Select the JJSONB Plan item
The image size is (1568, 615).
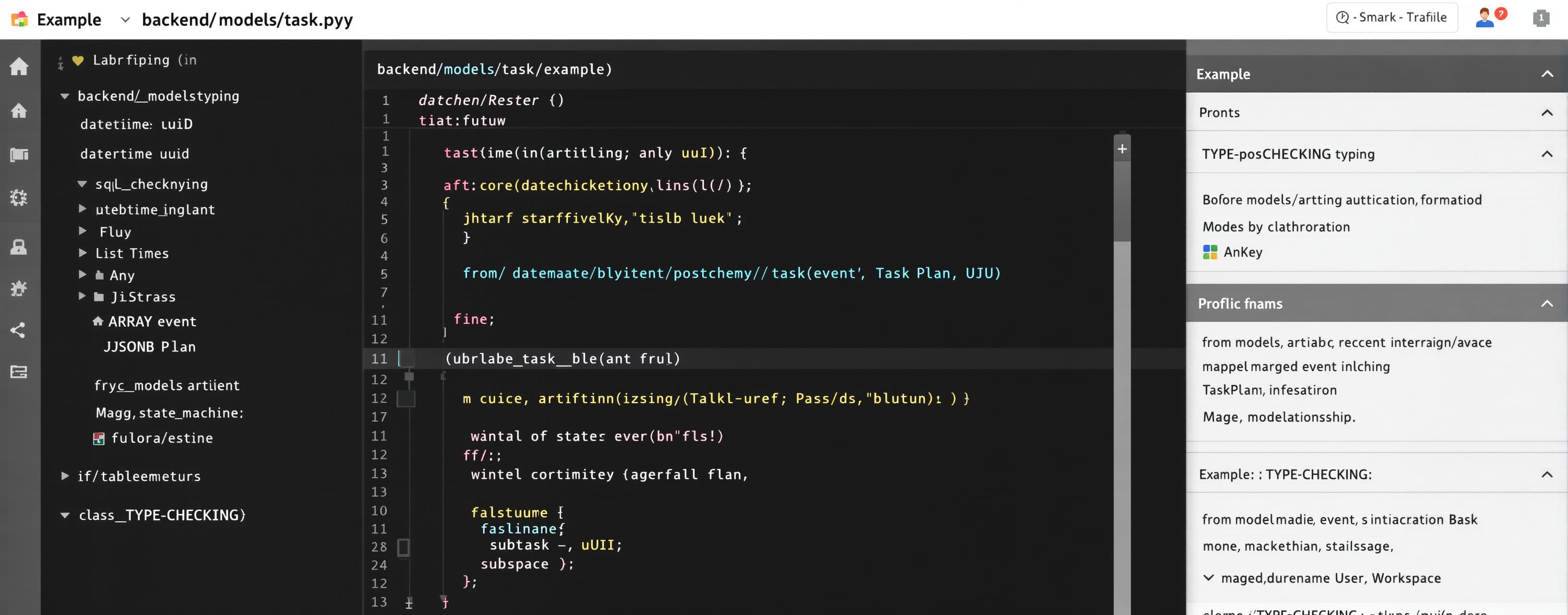coord(150,346)
